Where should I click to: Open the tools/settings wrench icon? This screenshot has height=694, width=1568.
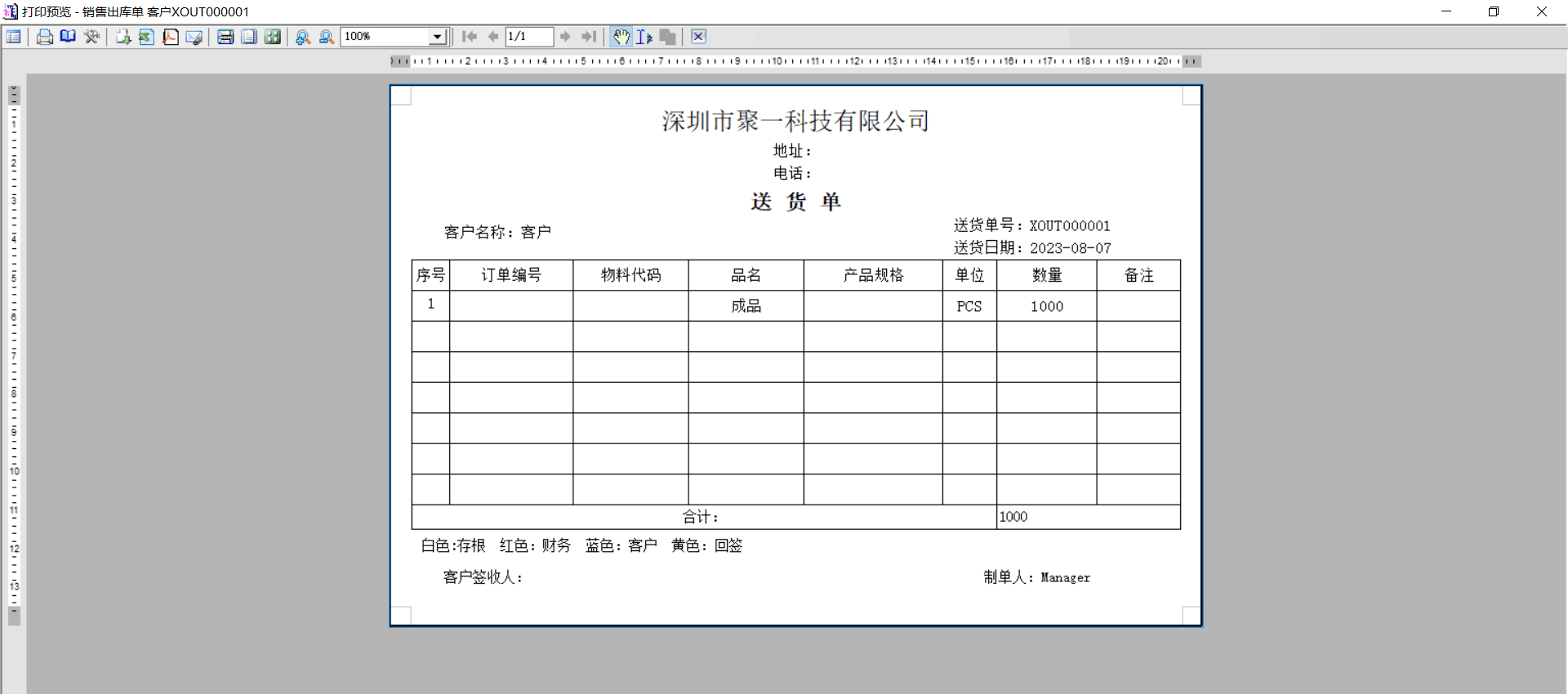(91, 37)
